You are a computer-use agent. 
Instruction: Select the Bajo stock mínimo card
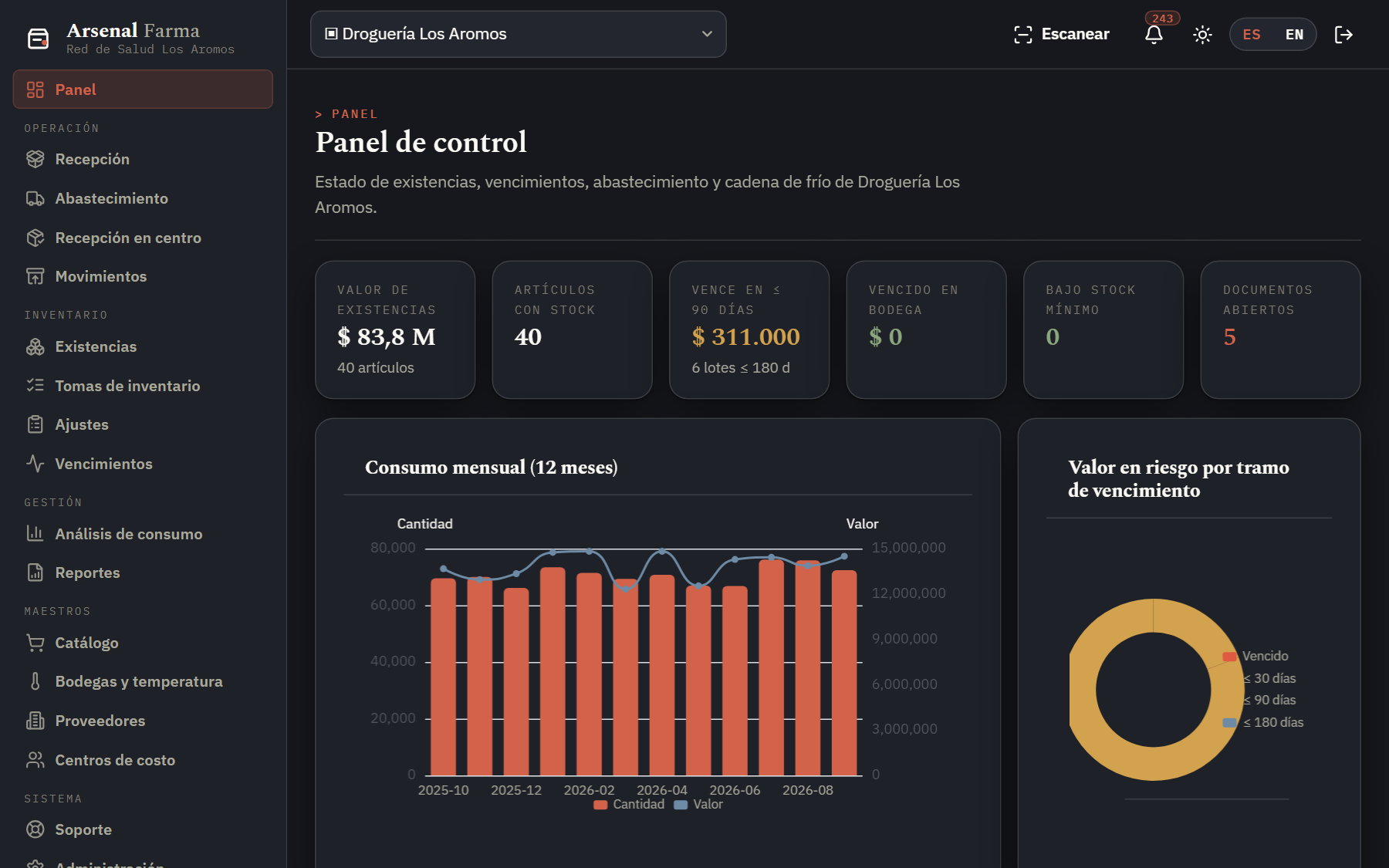click(x=1103, y=329)
